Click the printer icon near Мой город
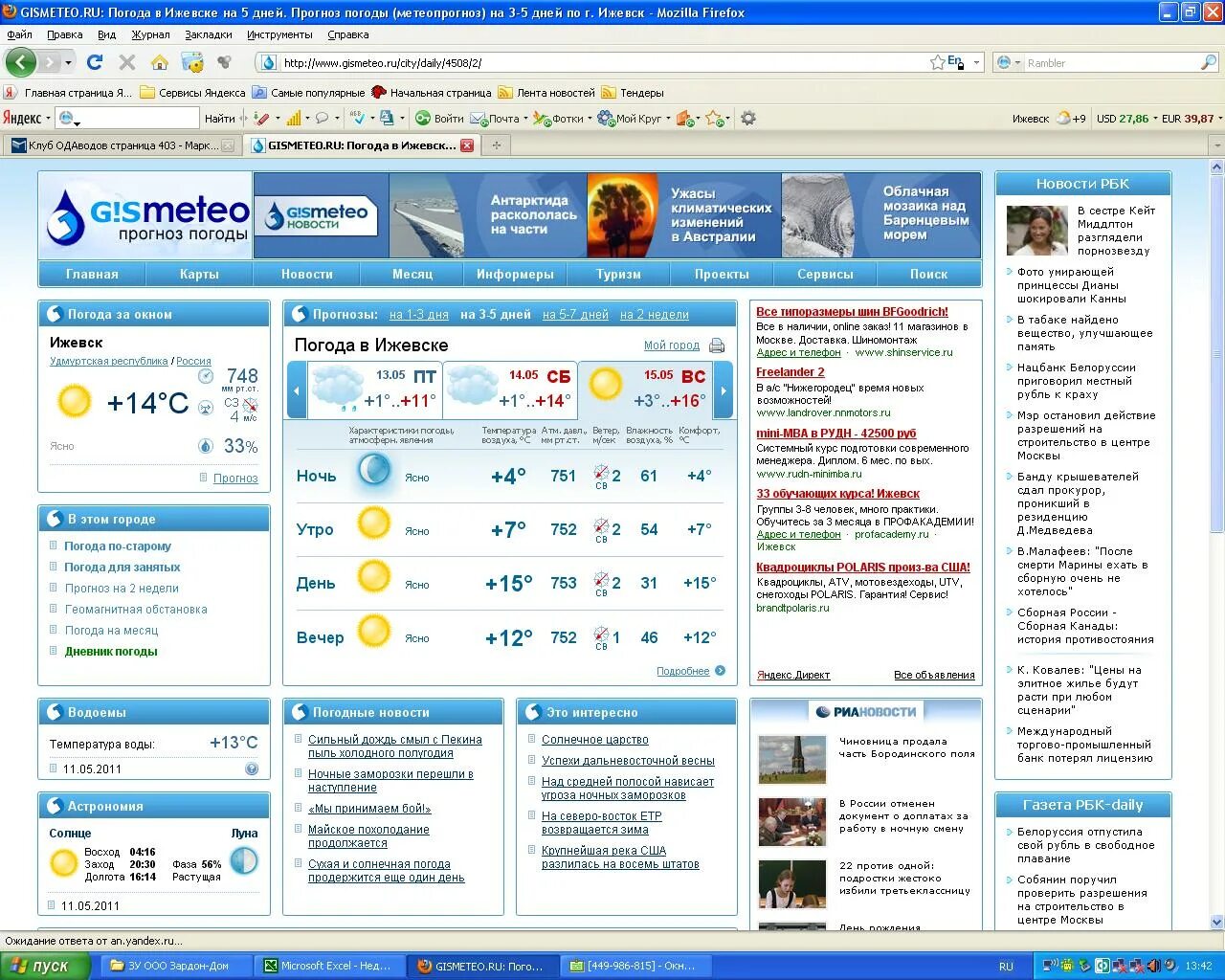This screenshot has width=1225, height=980. 716,345
